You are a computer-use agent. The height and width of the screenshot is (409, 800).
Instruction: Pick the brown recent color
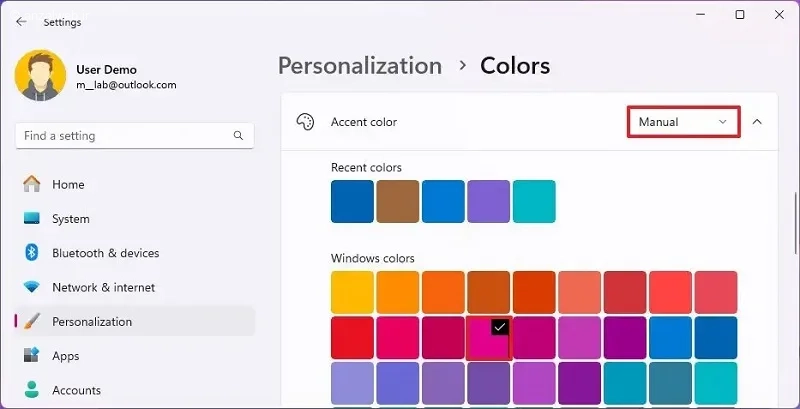click(397, 201)
